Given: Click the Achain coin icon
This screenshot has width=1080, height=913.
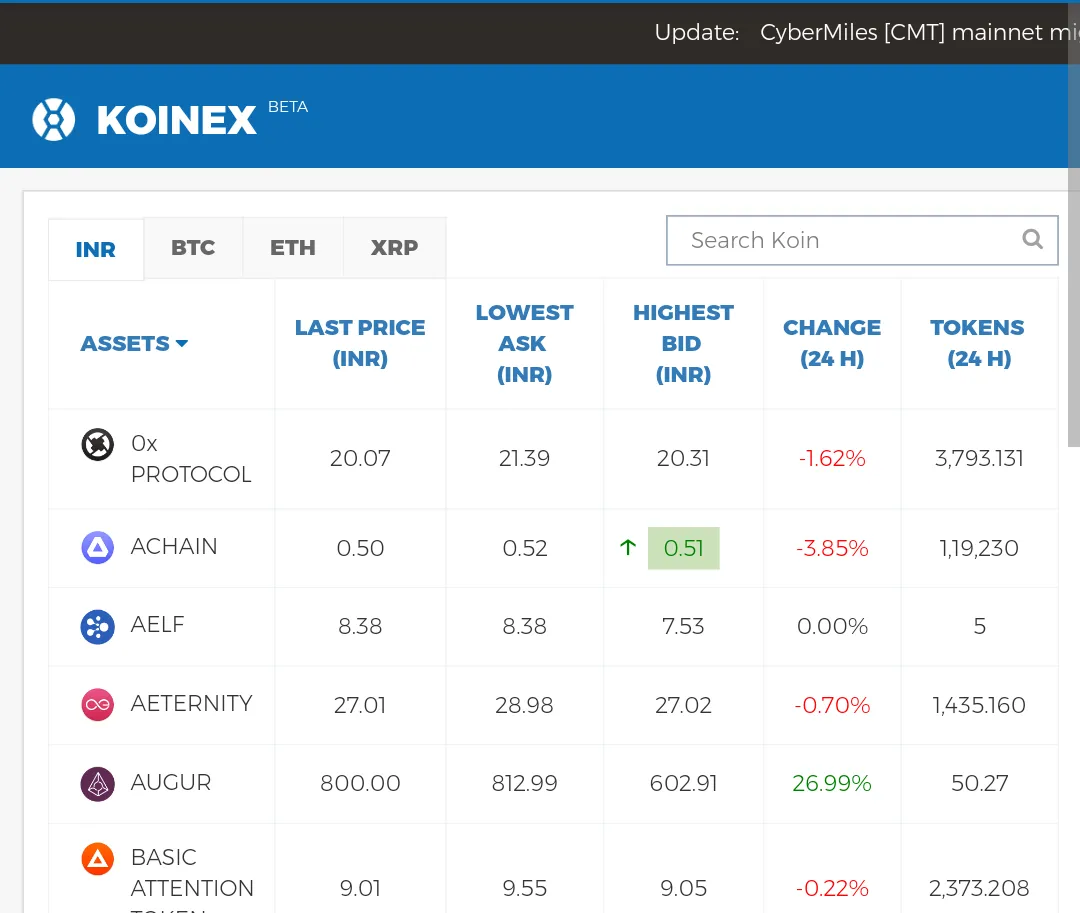Looking at the screenshot, I should tap(98, 548).
